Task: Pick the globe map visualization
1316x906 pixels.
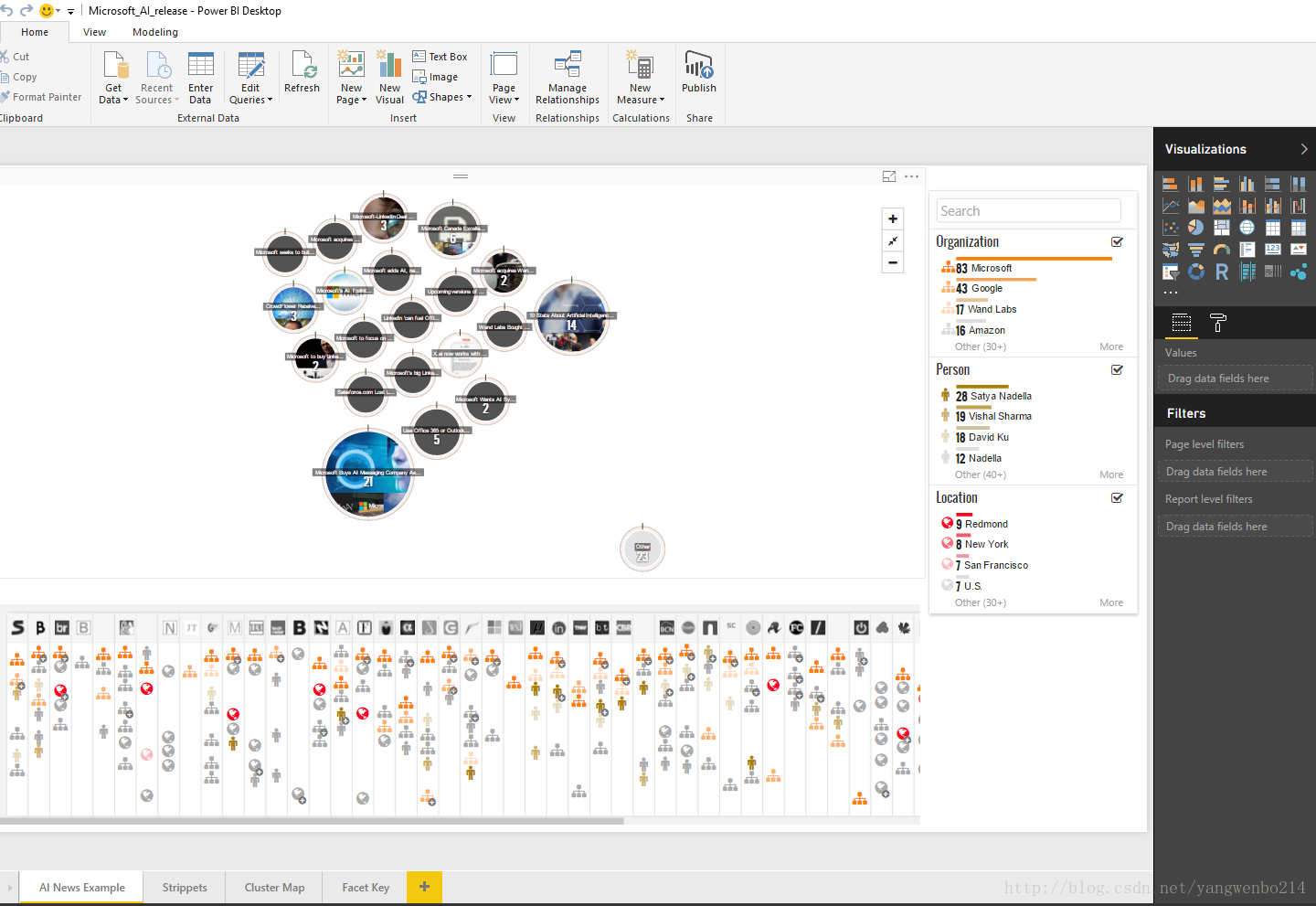Action: 1247,228
